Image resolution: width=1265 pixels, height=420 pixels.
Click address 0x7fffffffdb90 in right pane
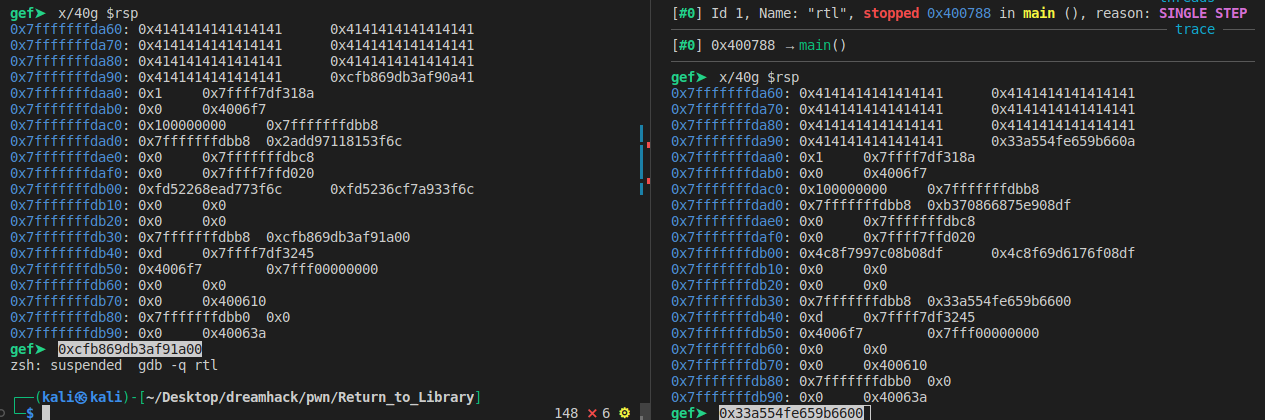click(727, 397)
